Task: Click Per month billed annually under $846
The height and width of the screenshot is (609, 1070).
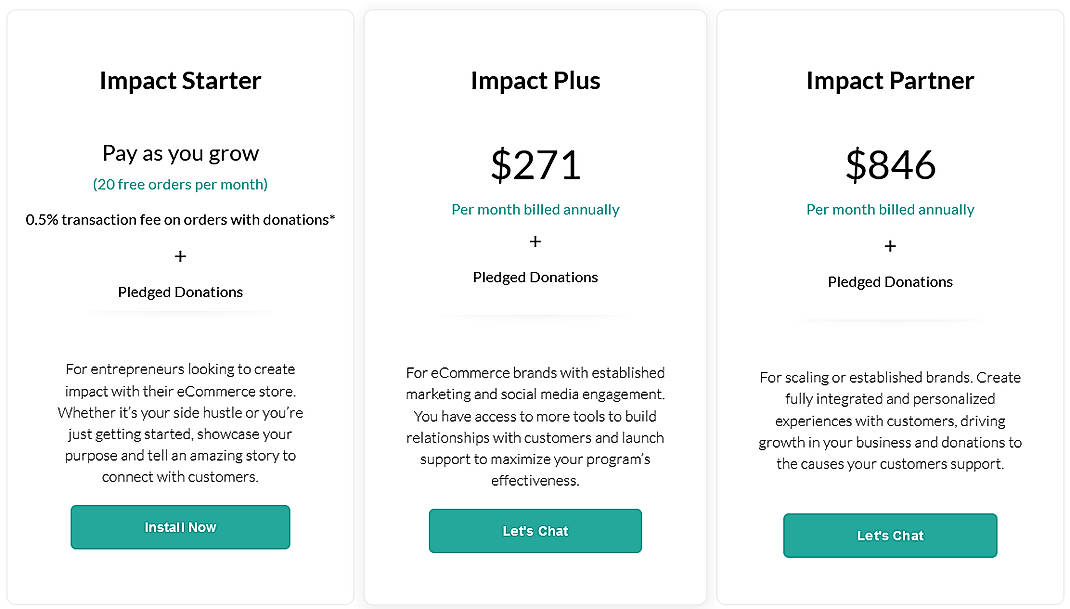Action: coord(889,210)
